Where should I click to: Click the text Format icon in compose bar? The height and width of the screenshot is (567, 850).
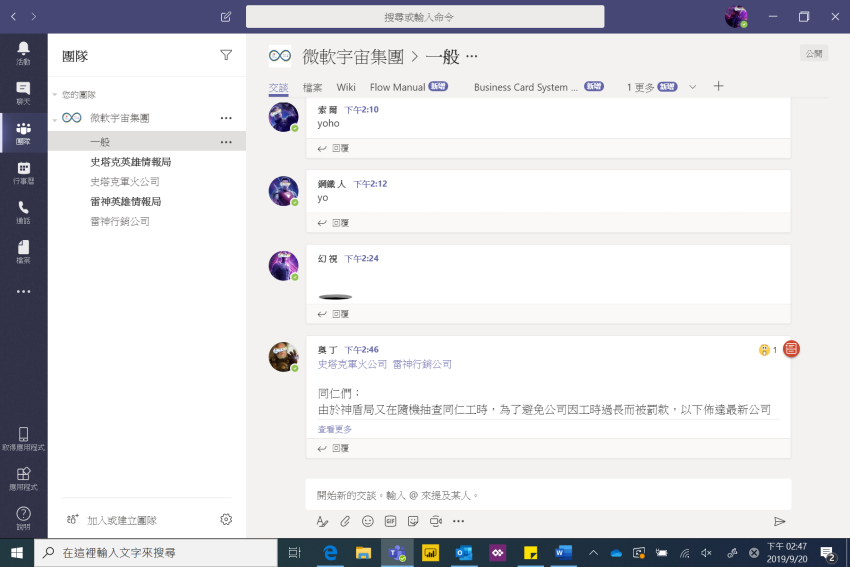322,521
